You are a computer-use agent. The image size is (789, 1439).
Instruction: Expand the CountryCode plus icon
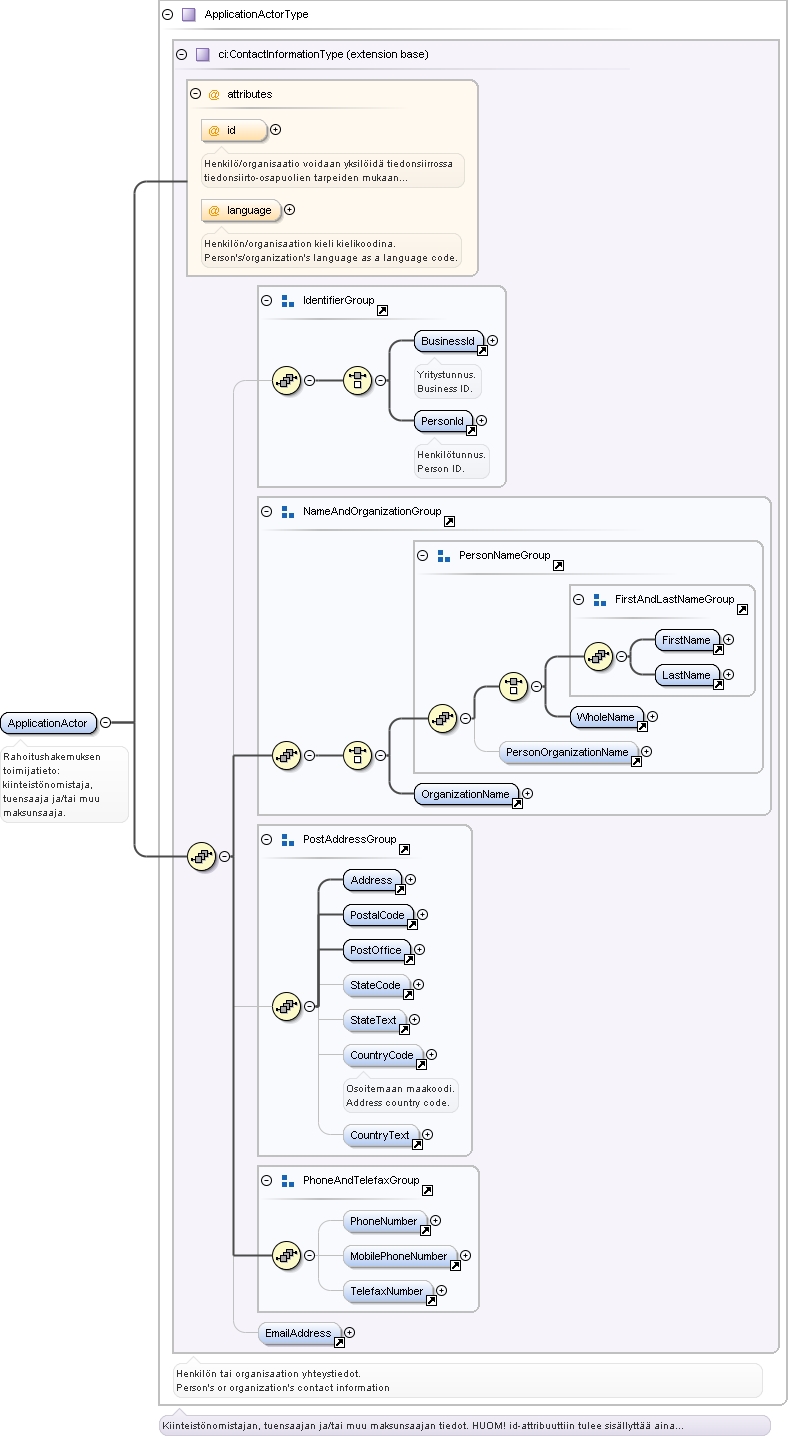[433, 1055]
